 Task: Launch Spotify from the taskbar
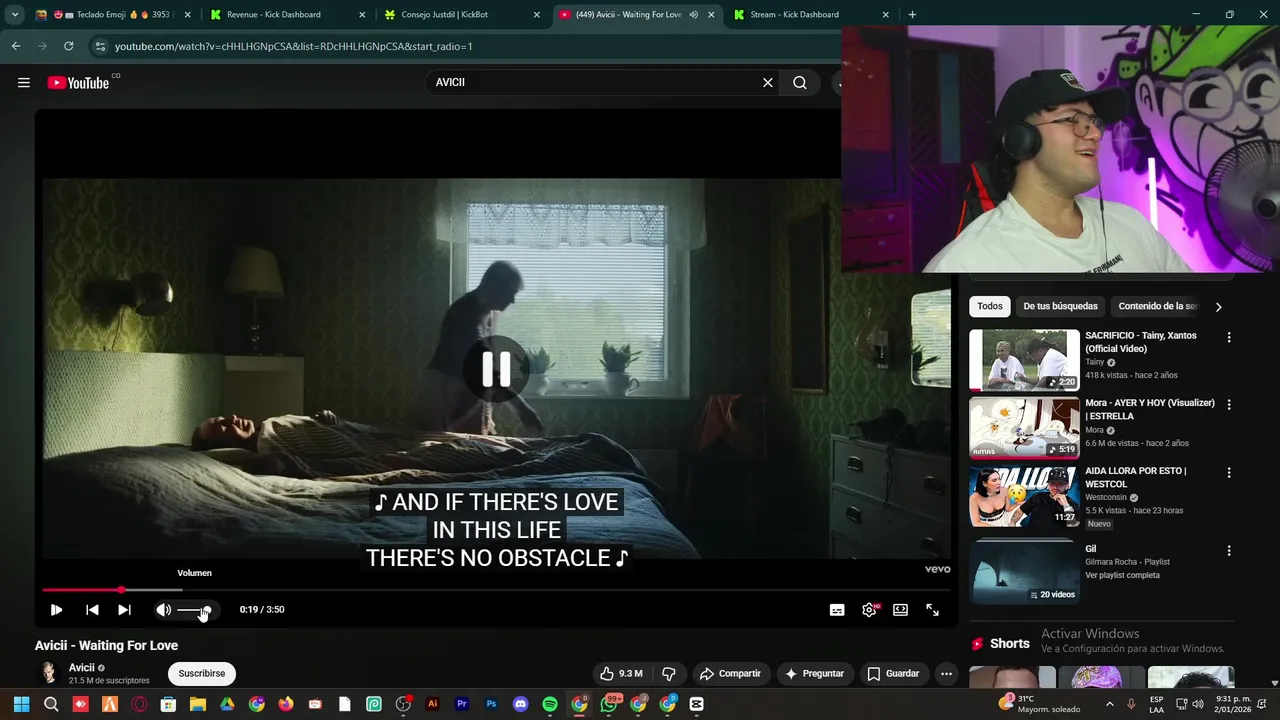(550, 704)
